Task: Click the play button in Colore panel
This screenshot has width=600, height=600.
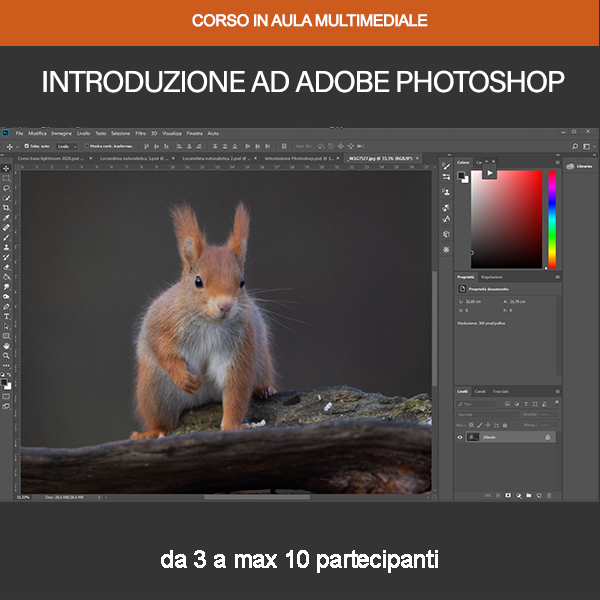Action: [x=489, y=173]
